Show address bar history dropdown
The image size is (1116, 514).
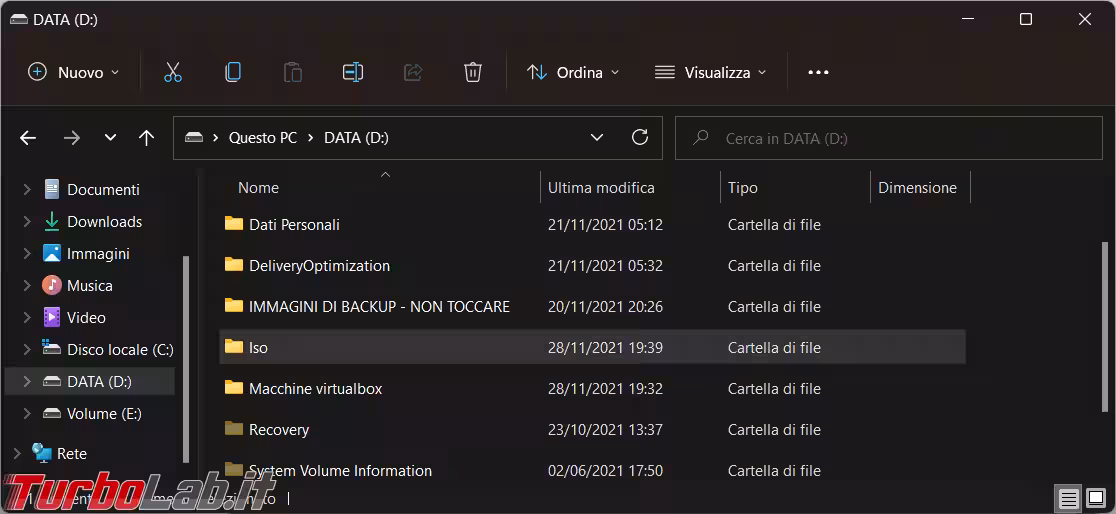[597, 138]
